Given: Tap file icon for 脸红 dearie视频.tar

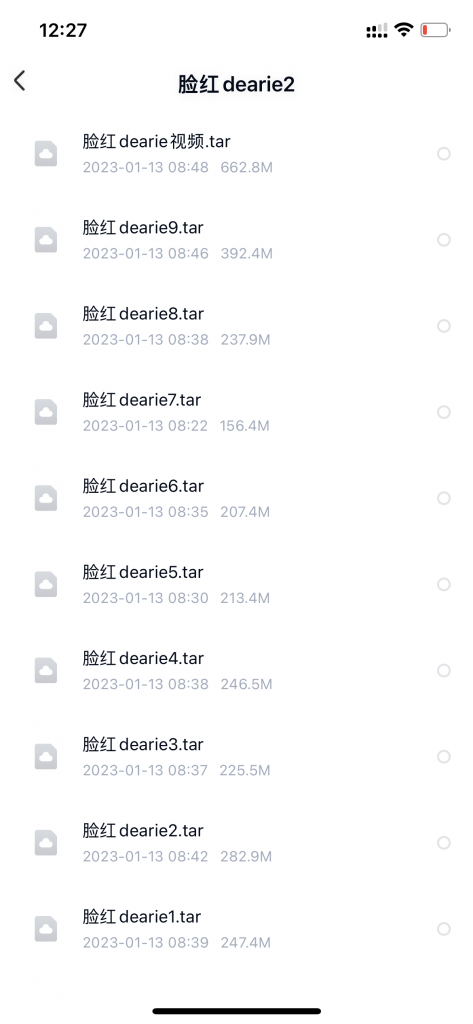Looking at the screenshot, I should [46, 153].
